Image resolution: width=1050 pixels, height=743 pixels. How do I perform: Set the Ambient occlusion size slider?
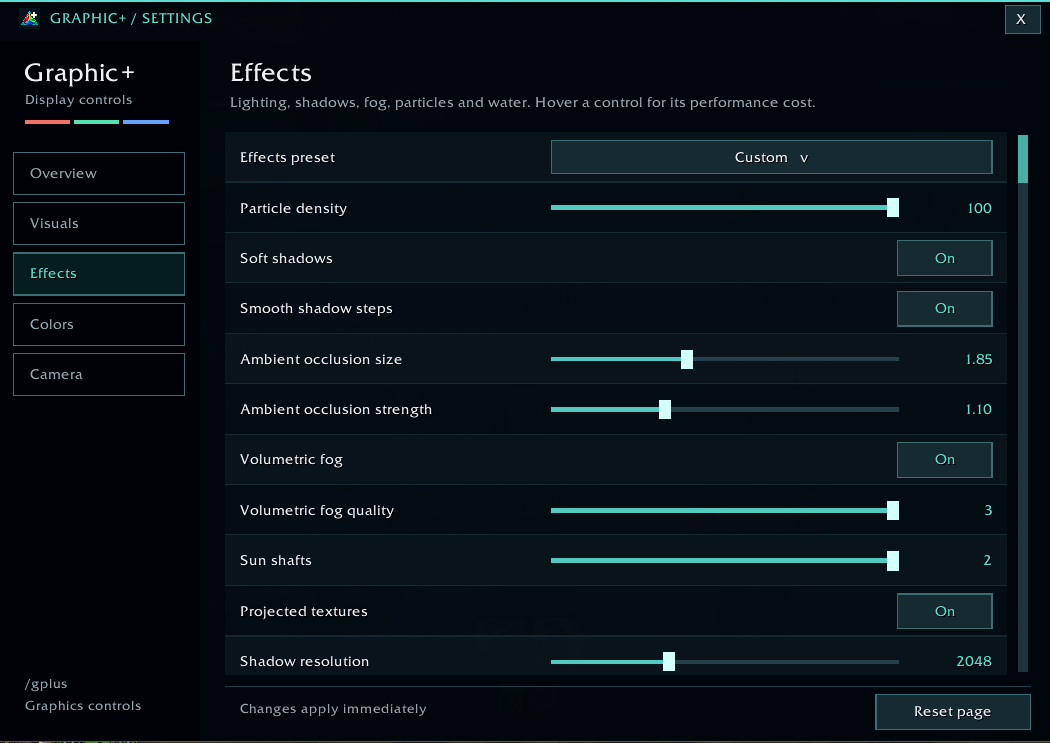click(x=725, y=359)
